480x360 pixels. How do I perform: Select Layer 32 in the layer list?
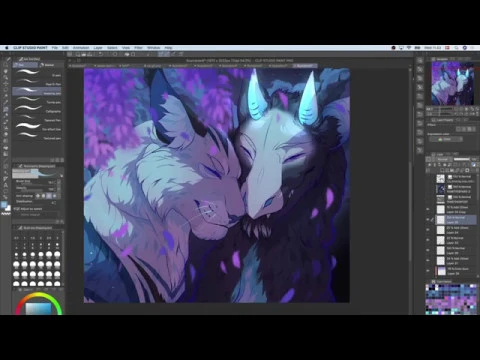pyautogui.click(x=456, y=250)
